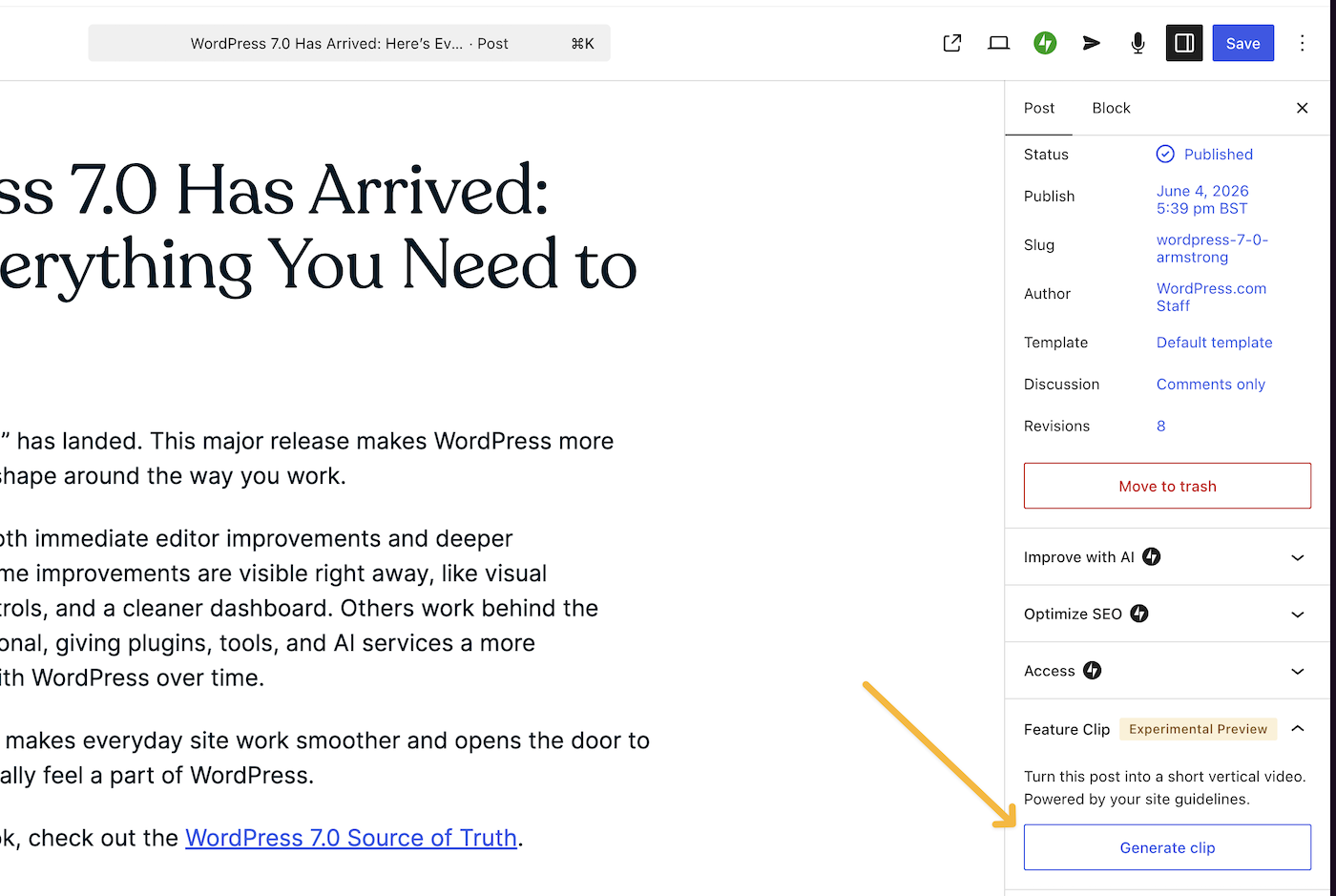Open the WordPress 7.0 Source of Truth link
Viewport: 1336px width, 896px height.
[x=351, y=838]
